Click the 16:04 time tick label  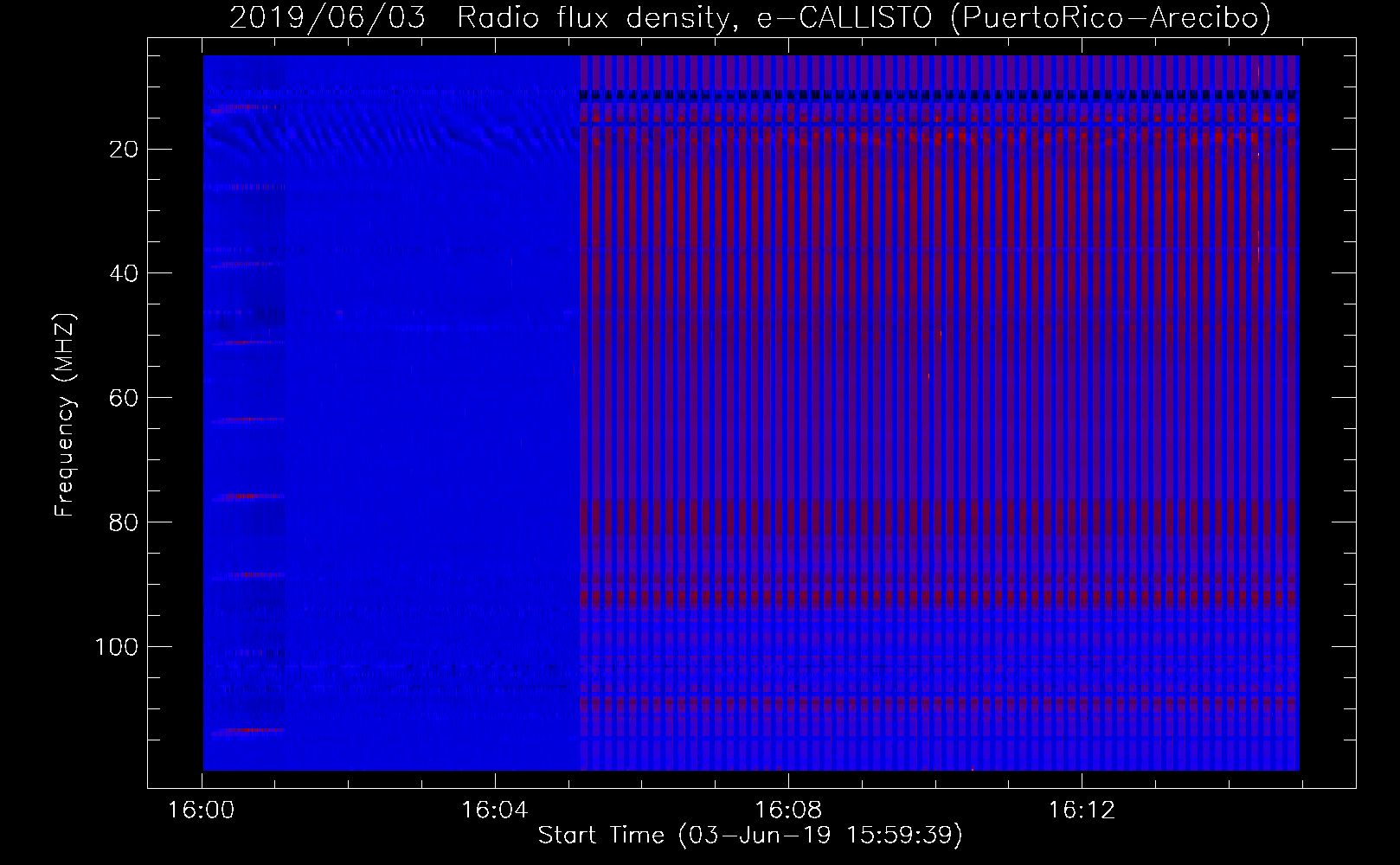click(x=495, y=811)
